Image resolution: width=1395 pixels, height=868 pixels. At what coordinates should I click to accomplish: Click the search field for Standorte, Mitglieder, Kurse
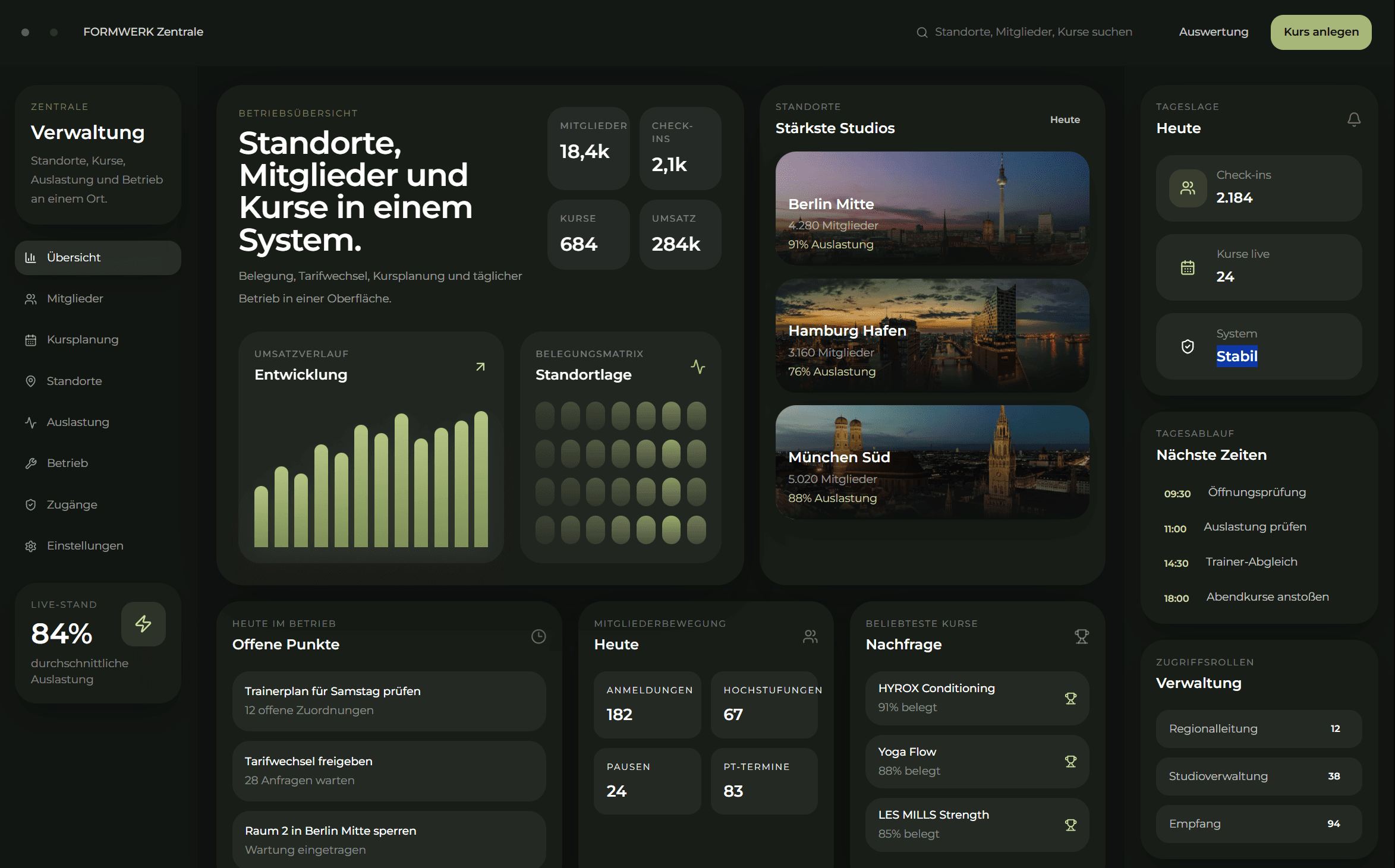(1032, 32)
